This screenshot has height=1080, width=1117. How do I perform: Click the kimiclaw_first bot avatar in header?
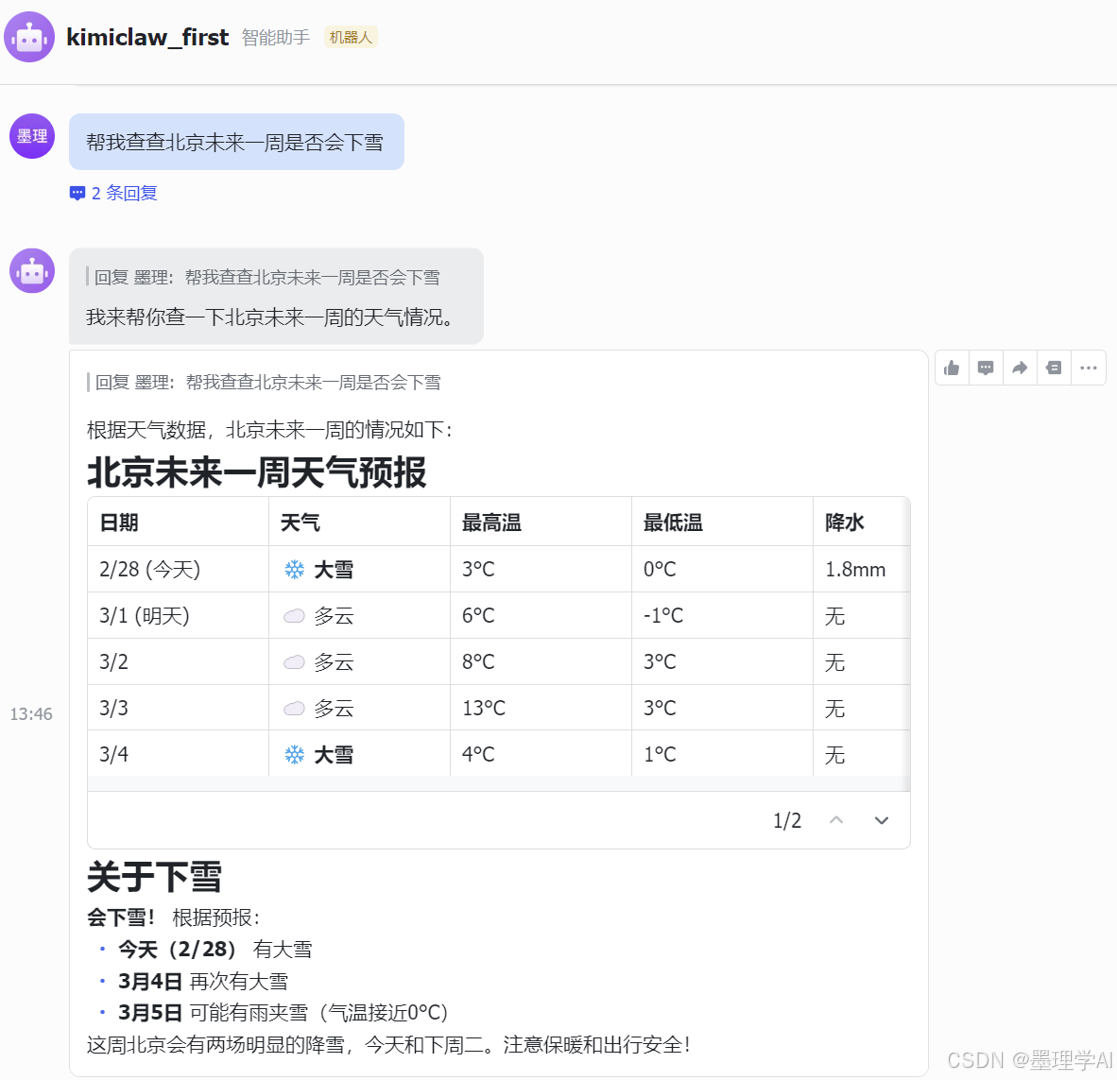29,37
